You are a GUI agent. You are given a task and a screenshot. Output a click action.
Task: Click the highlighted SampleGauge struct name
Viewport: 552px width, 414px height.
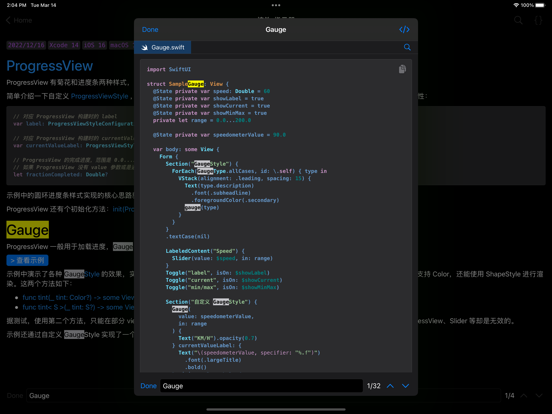coord(186,84)
